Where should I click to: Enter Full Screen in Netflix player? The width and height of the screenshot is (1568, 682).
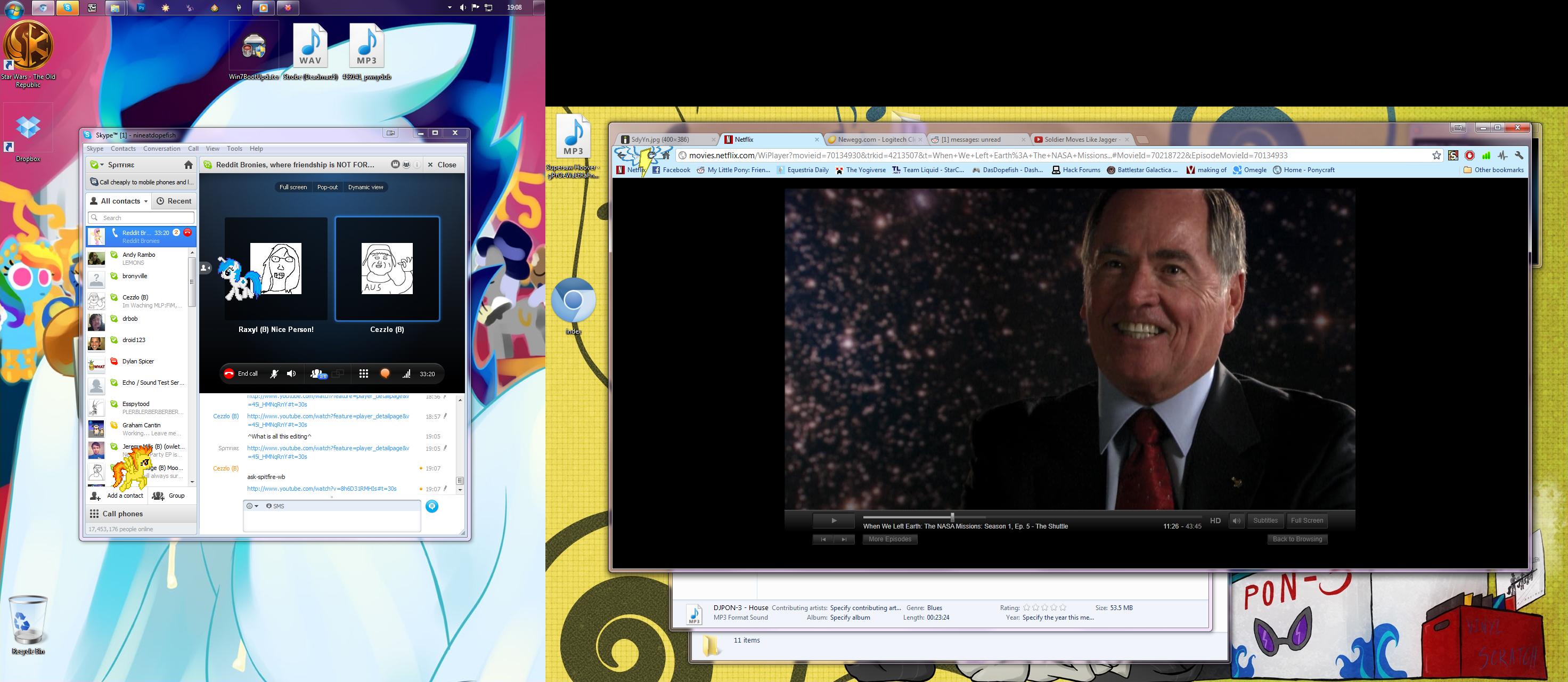coord(1307,521)
